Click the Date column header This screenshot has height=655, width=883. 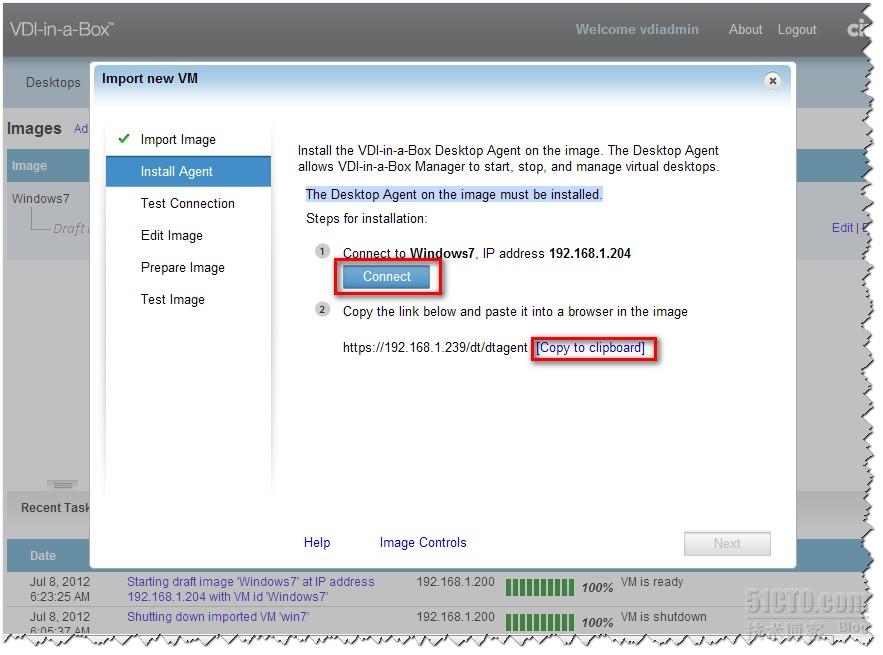(x=43, y=556)
